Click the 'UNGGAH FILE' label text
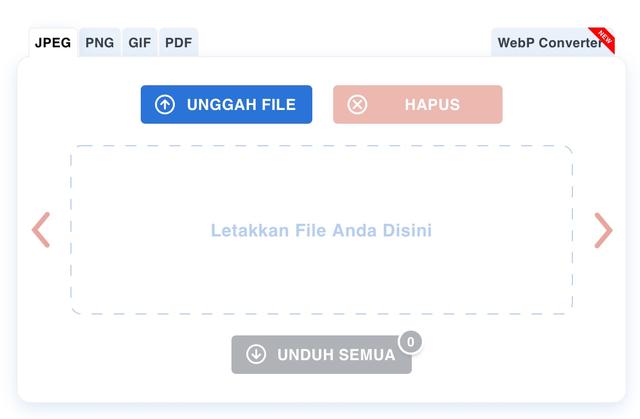This screenshot has height=419, width=640. [x=241, y=105]
